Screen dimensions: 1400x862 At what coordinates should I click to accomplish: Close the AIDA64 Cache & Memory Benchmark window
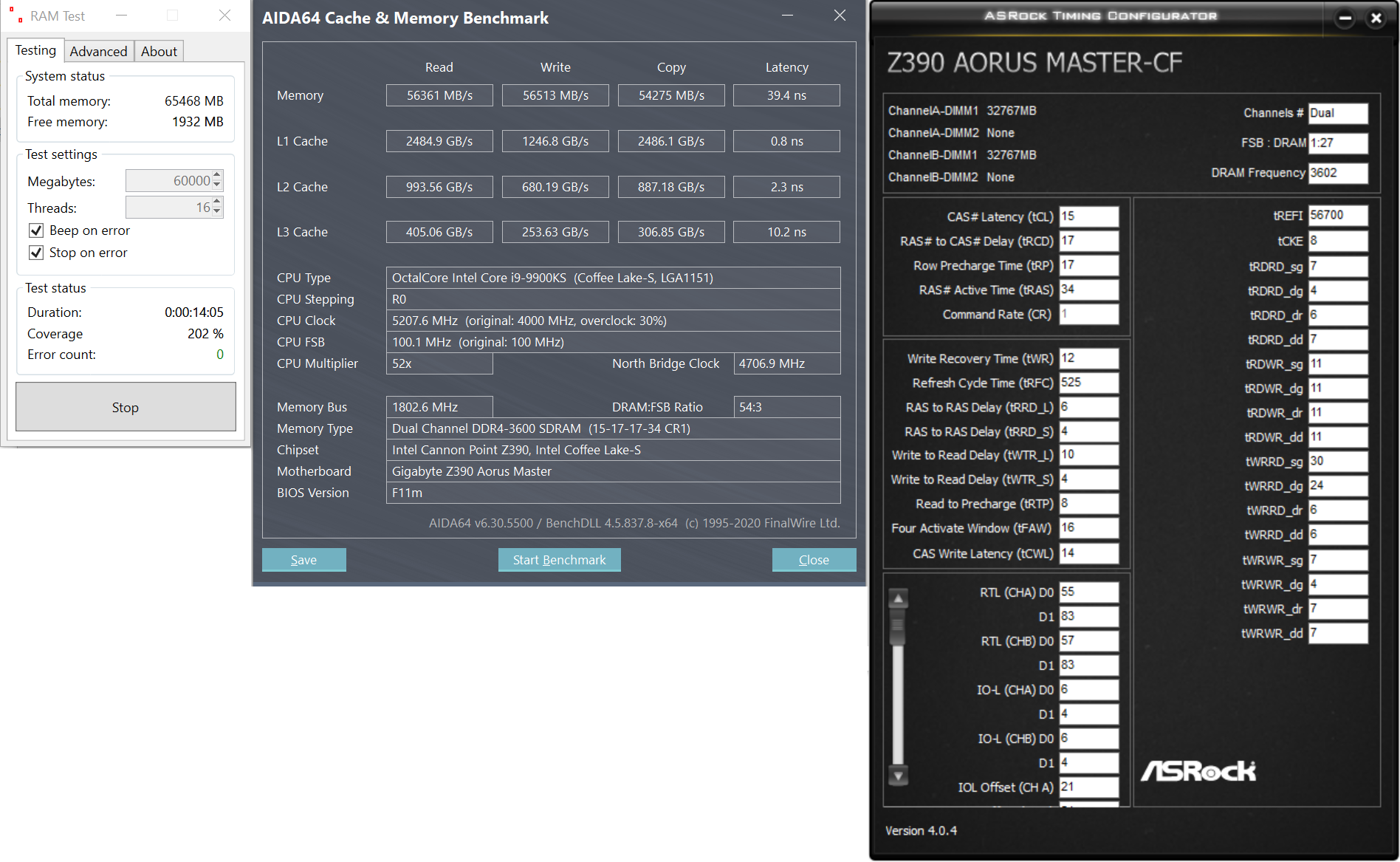(840, 16)
